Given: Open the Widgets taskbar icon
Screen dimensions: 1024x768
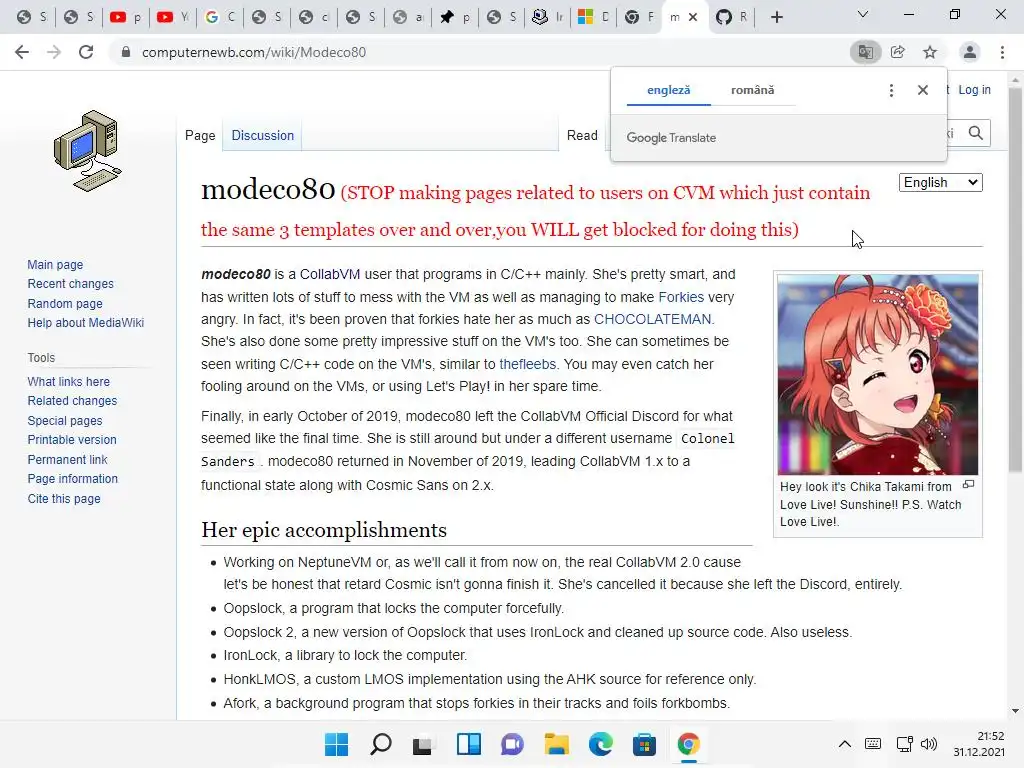Looking at the screenshot, I should pos(468,744).
